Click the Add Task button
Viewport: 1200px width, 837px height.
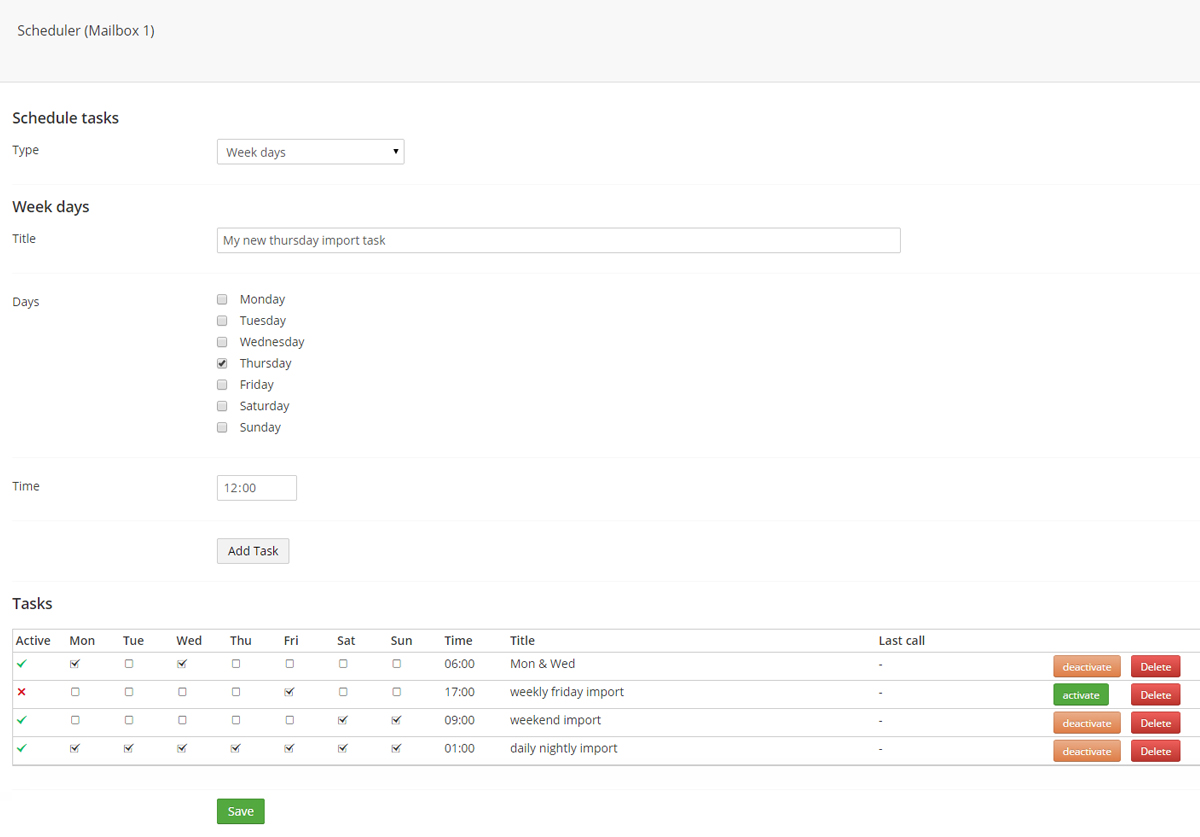tap(253, 551)
